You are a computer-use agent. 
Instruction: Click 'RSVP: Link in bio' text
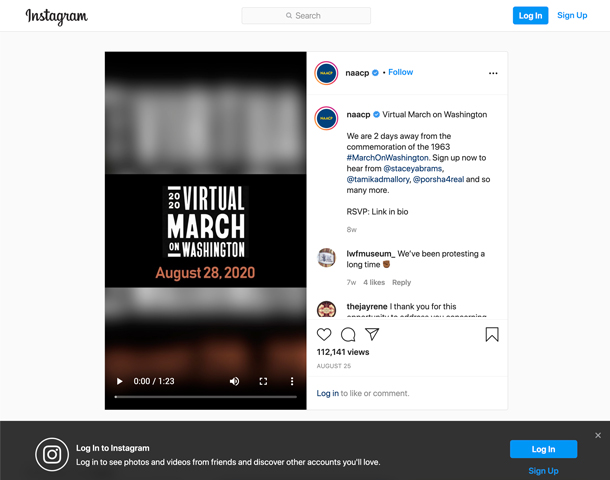[x=377, y=212]
